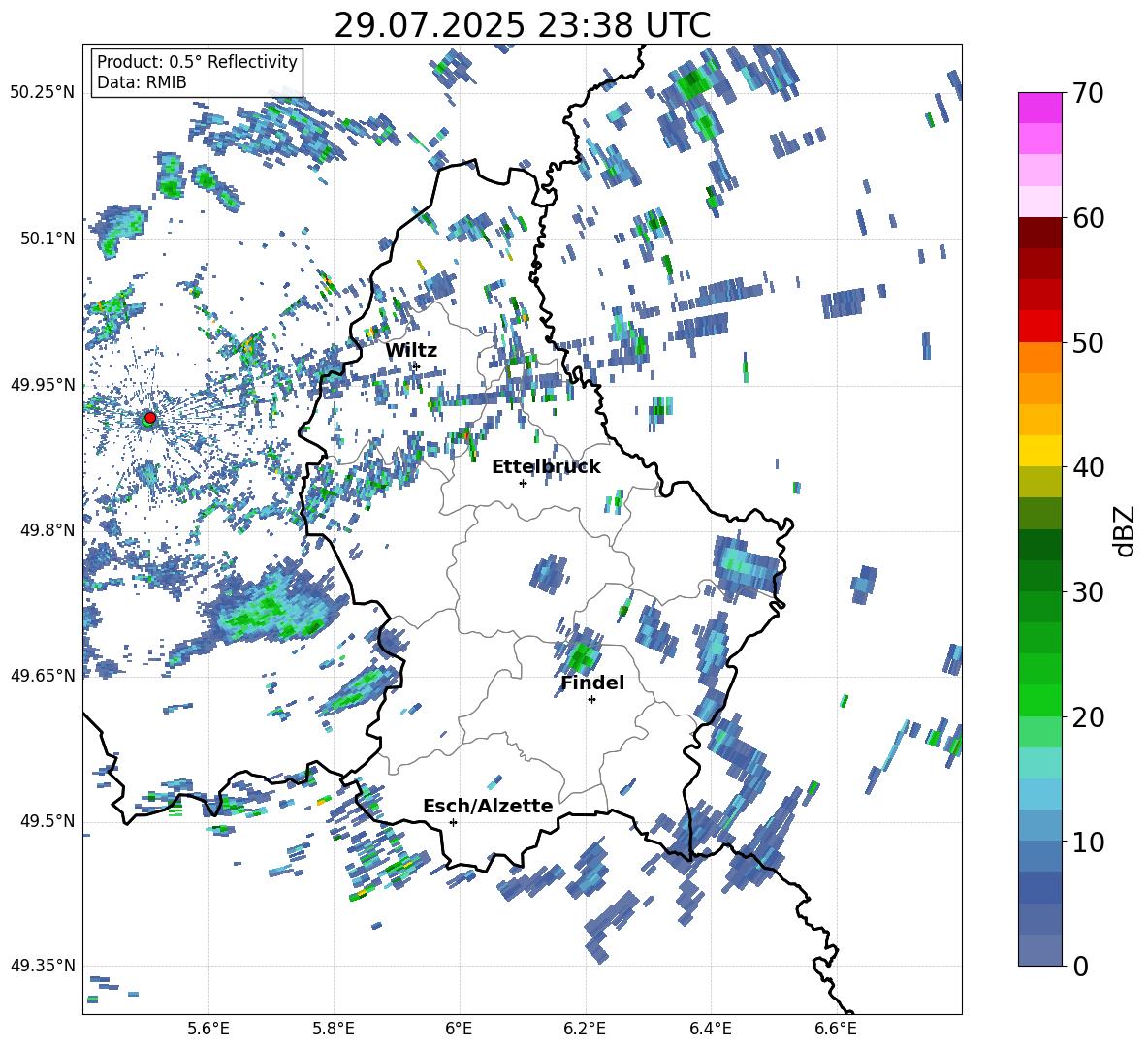1148x1048 pixels.
Task: Click the 'Product: 0.5° Reflectivity' text
Action: 197,61
